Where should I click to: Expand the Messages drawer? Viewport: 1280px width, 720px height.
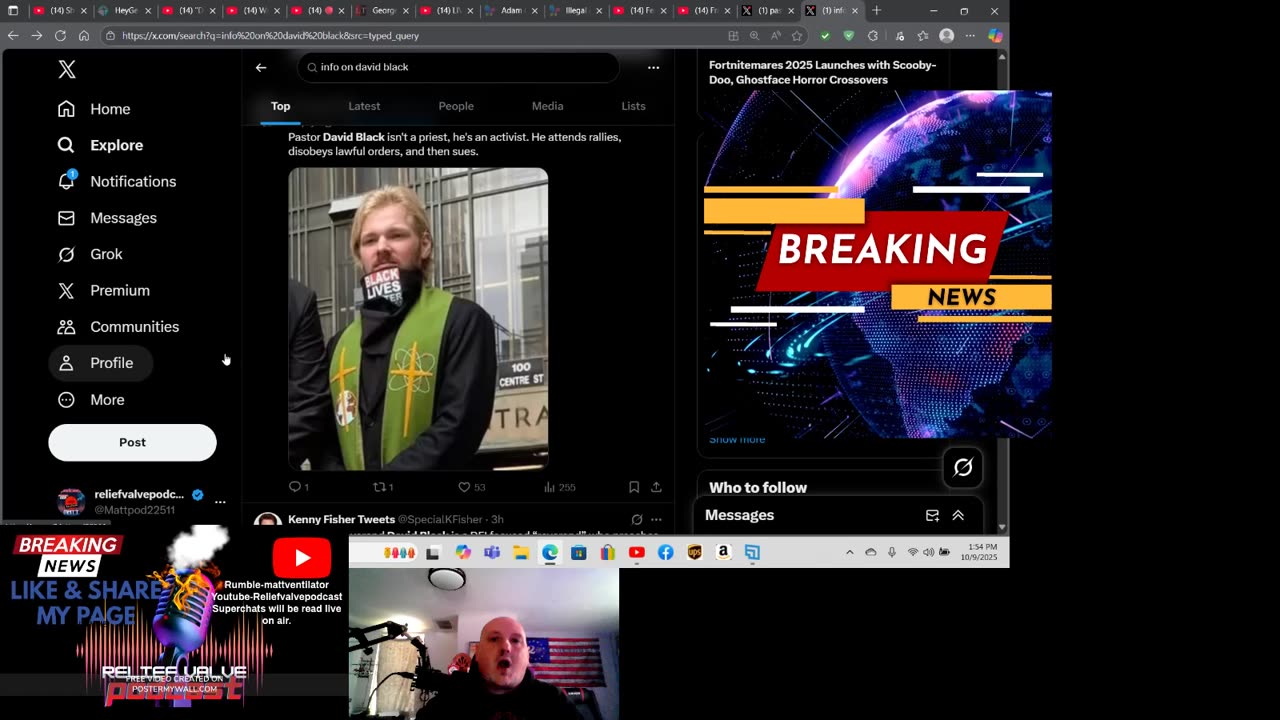[x=958, y=516]
